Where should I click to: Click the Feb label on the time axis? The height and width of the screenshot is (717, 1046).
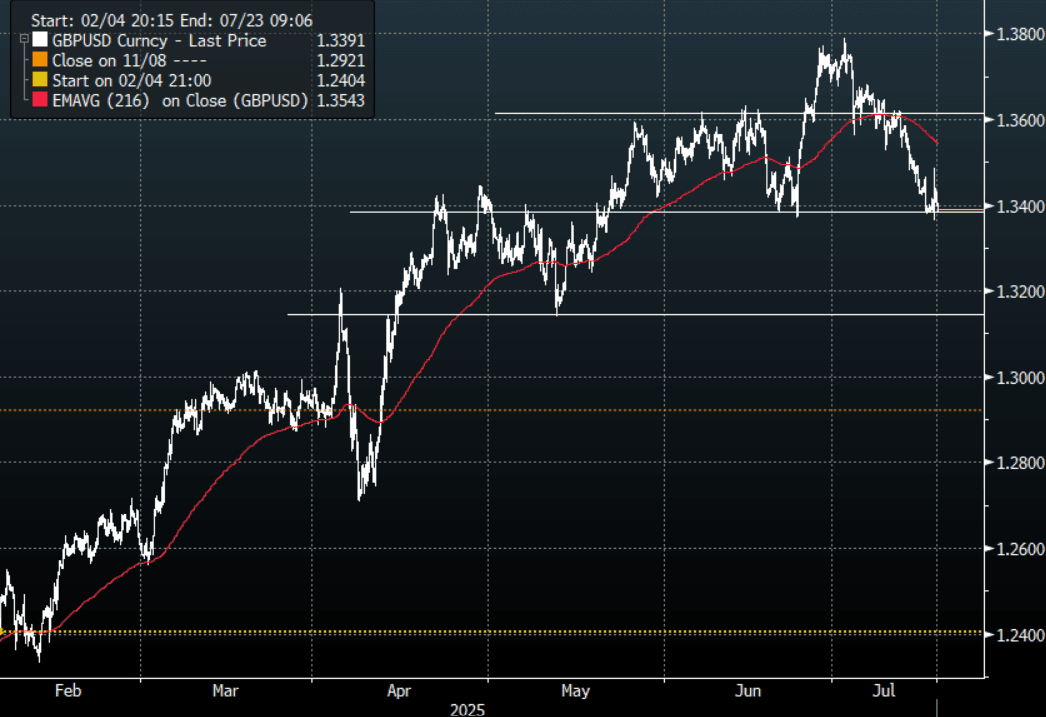[66, 690]
